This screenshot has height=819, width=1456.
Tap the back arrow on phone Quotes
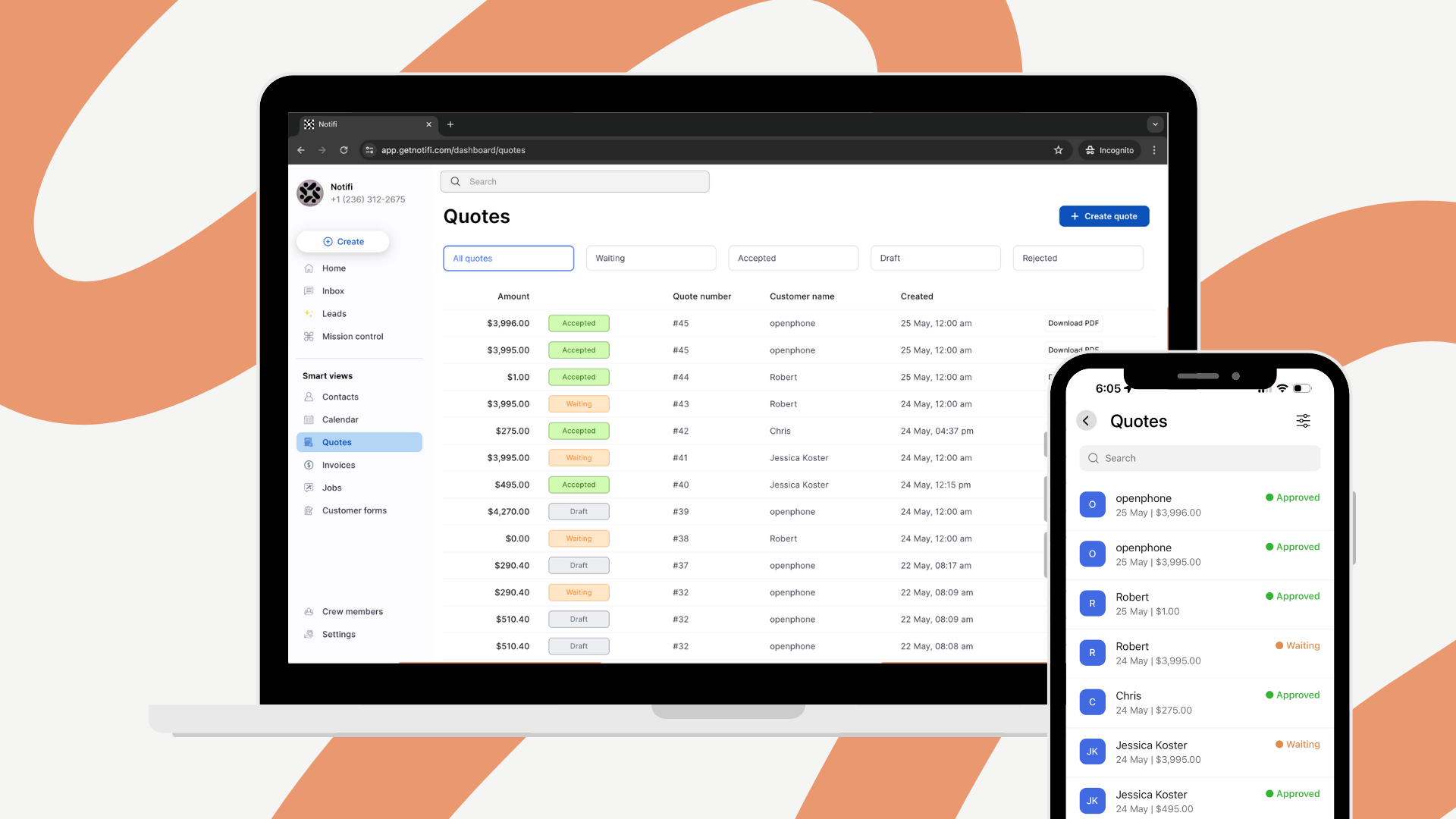[x=1086, y=421]
